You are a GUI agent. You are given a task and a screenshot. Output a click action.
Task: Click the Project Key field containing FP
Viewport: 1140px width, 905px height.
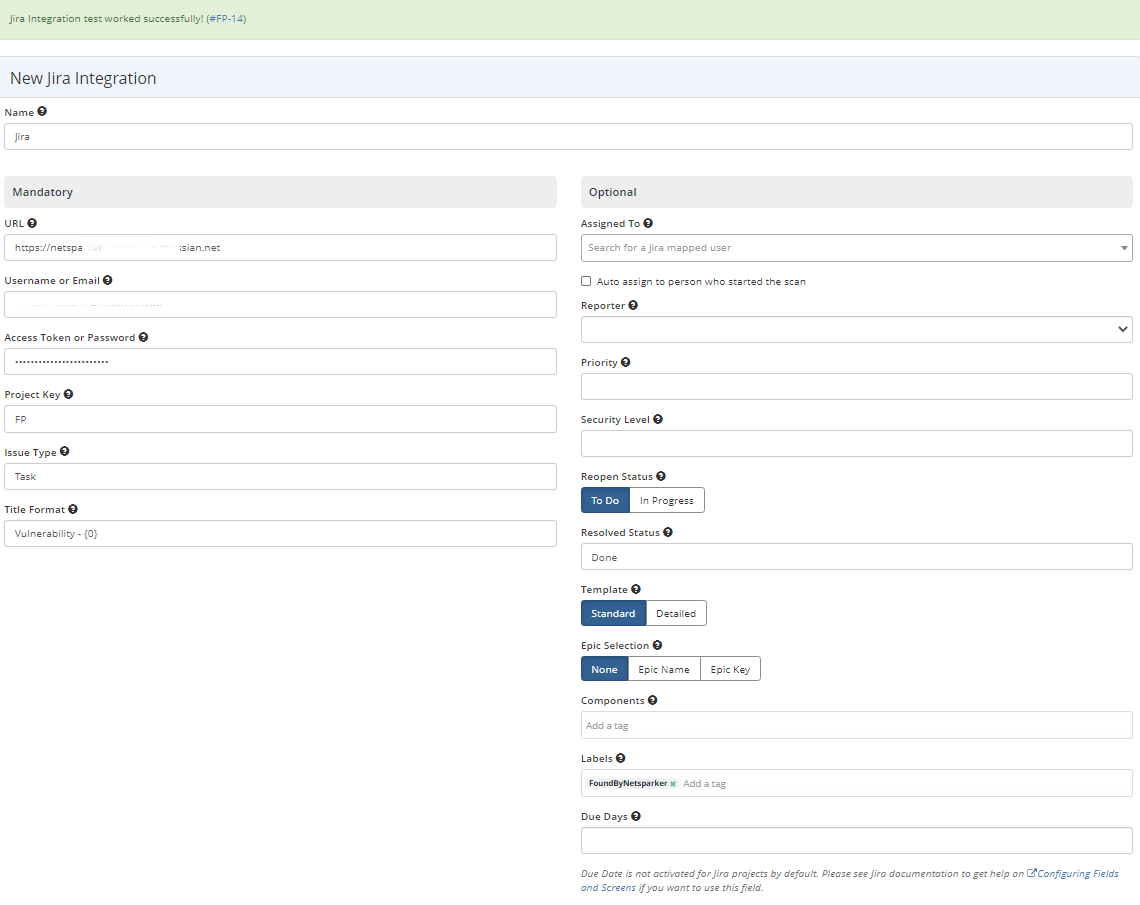pyautogui.click(x=280, y=419)
